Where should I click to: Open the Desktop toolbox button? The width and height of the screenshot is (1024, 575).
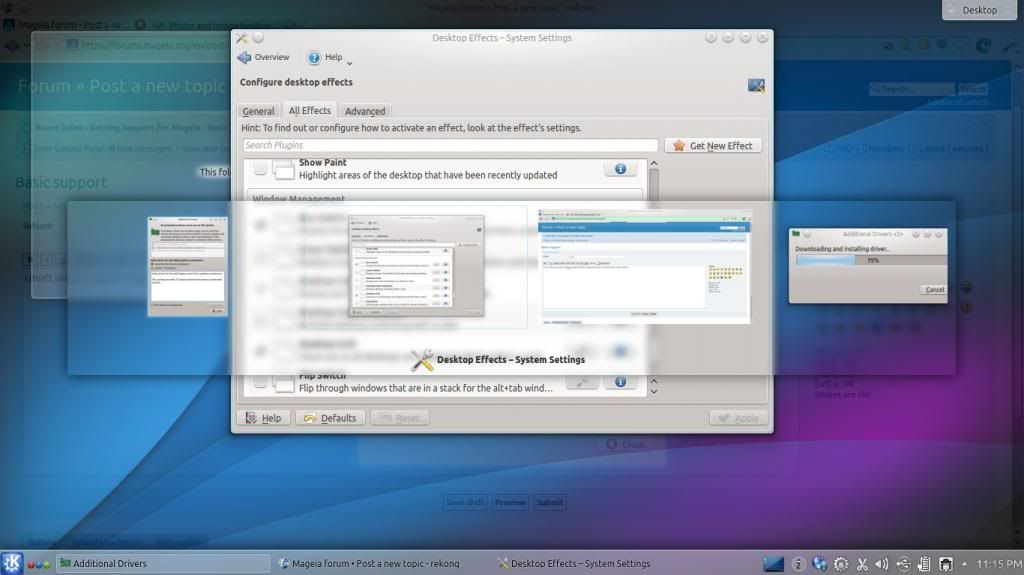click(980, 10)
